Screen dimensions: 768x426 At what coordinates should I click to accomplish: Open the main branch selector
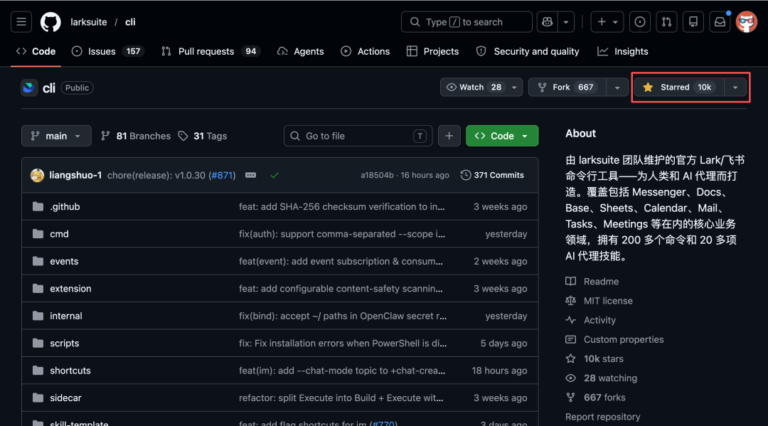(56, 136)
